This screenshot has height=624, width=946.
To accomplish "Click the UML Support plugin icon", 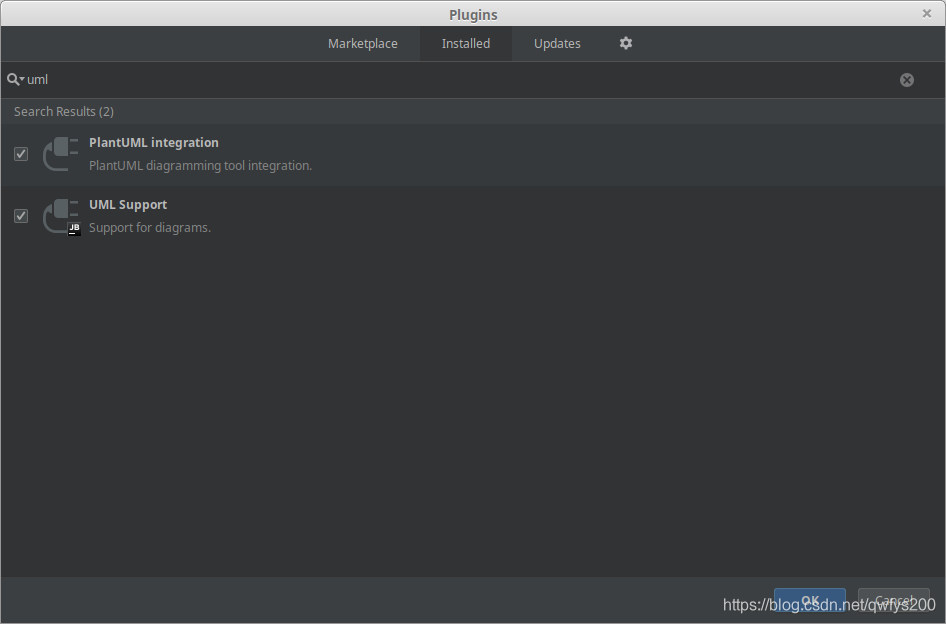I will [x=60, y=216].
